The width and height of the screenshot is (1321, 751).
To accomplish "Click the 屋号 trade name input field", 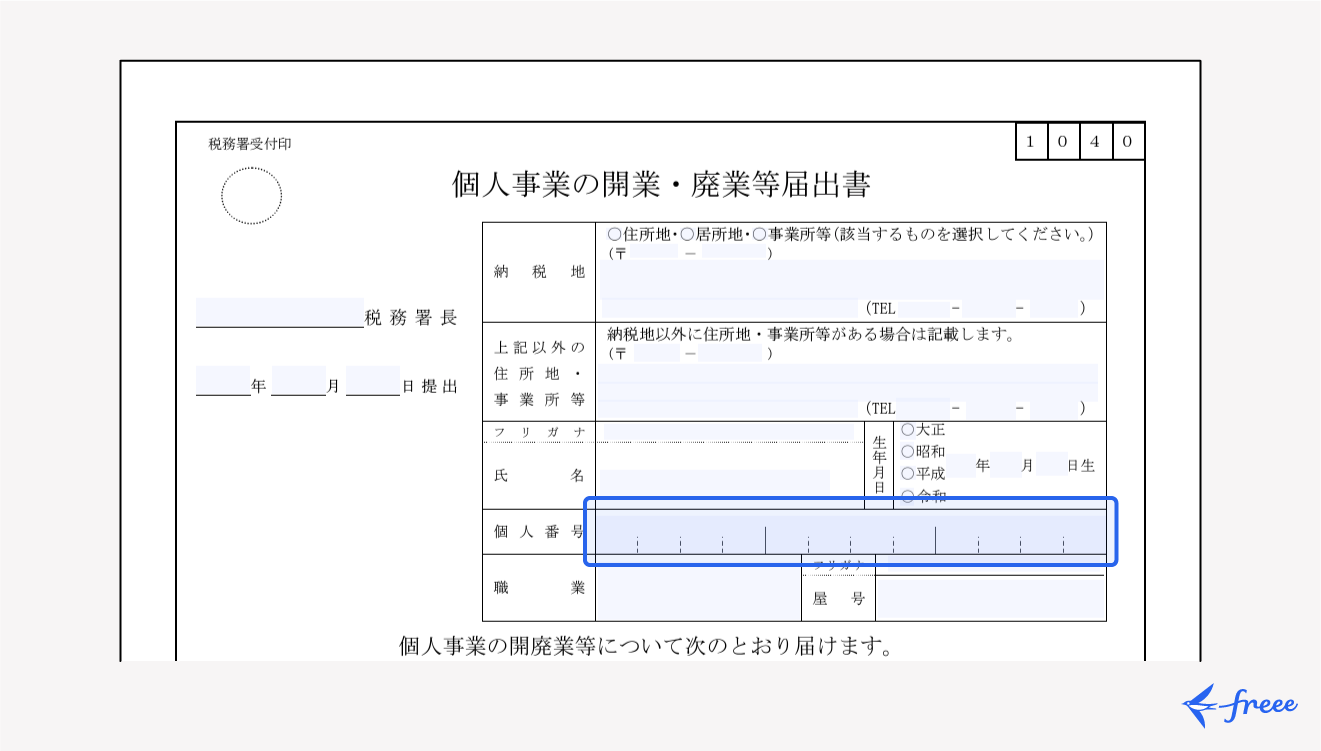I will [x=990, y=599].
